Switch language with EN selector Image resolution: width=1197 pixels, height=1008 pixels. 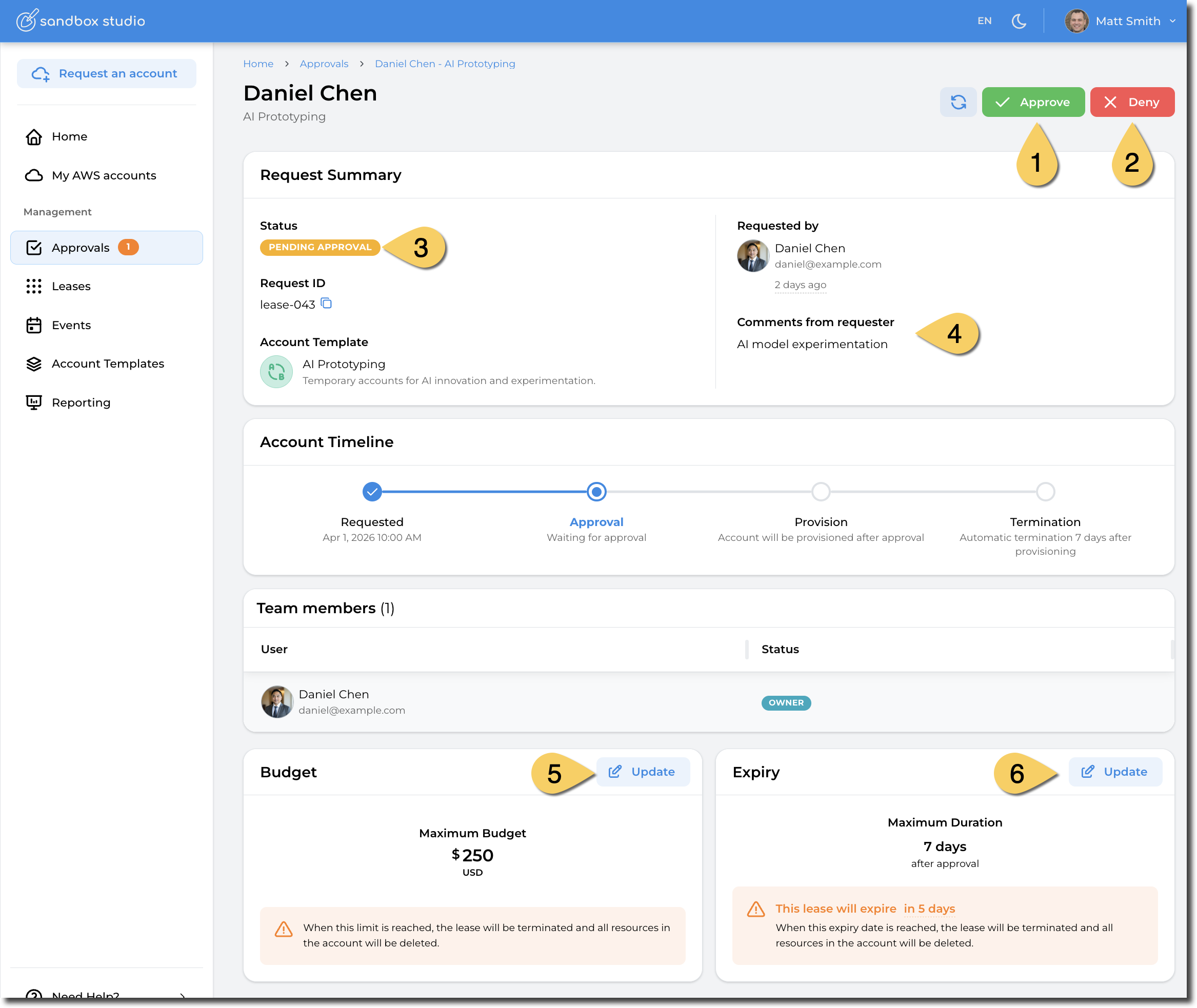(984, 21)
